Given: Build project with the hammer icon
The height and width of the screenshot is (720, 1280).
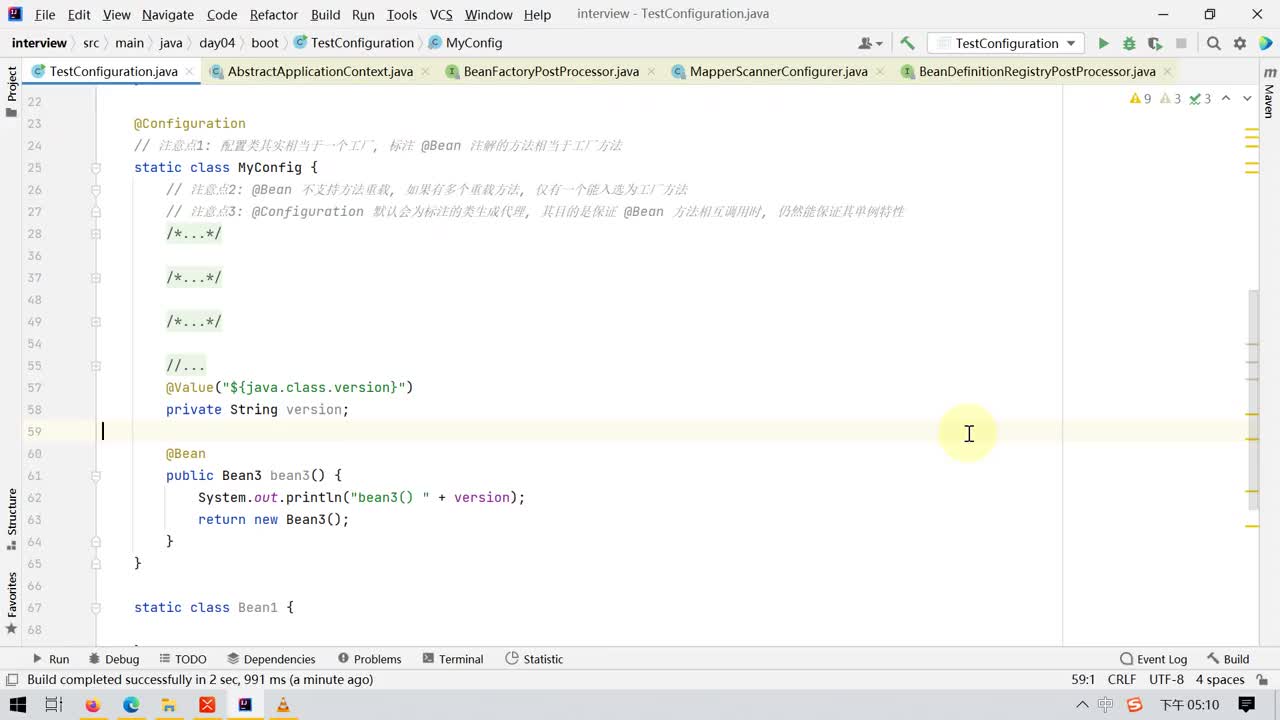Looking at the screenshot, I should (x=907, y=43).
